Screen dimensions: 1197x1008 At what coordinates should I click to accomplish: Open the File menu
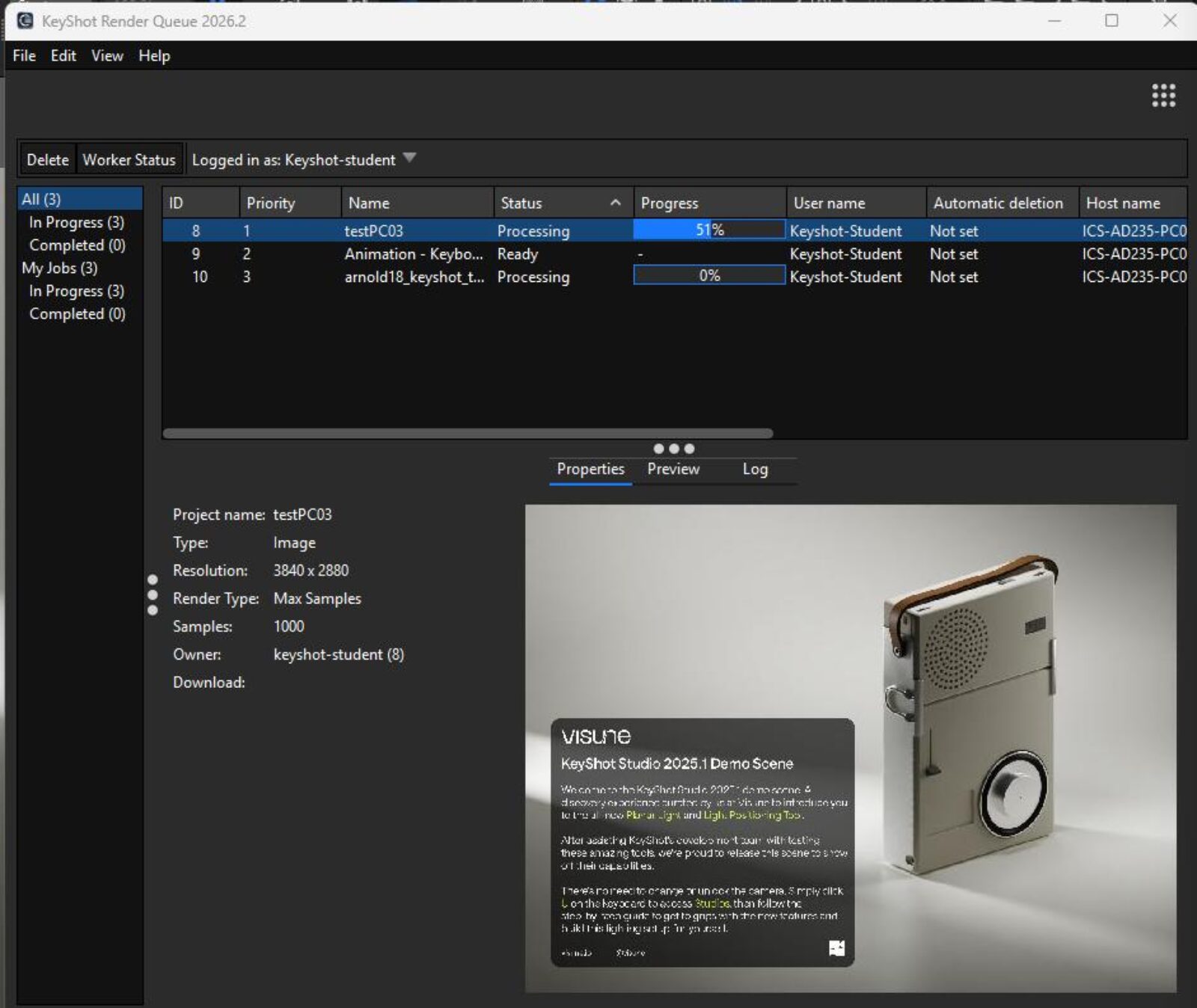24,55
